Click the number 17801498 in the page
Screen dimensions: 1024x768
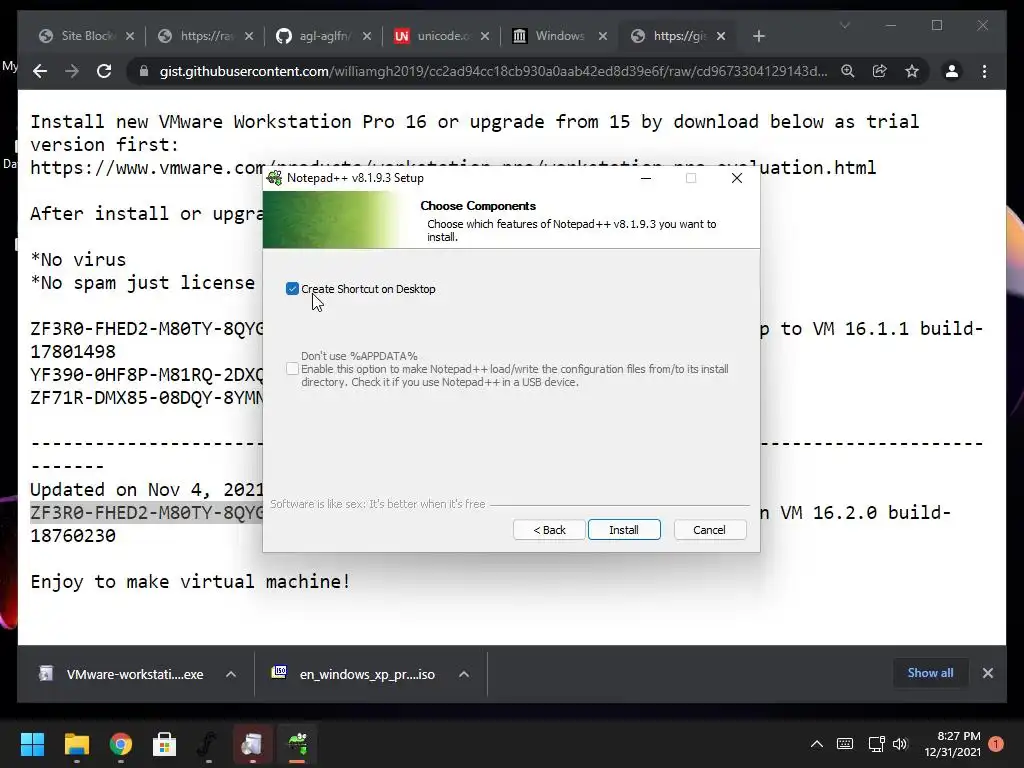73,351
